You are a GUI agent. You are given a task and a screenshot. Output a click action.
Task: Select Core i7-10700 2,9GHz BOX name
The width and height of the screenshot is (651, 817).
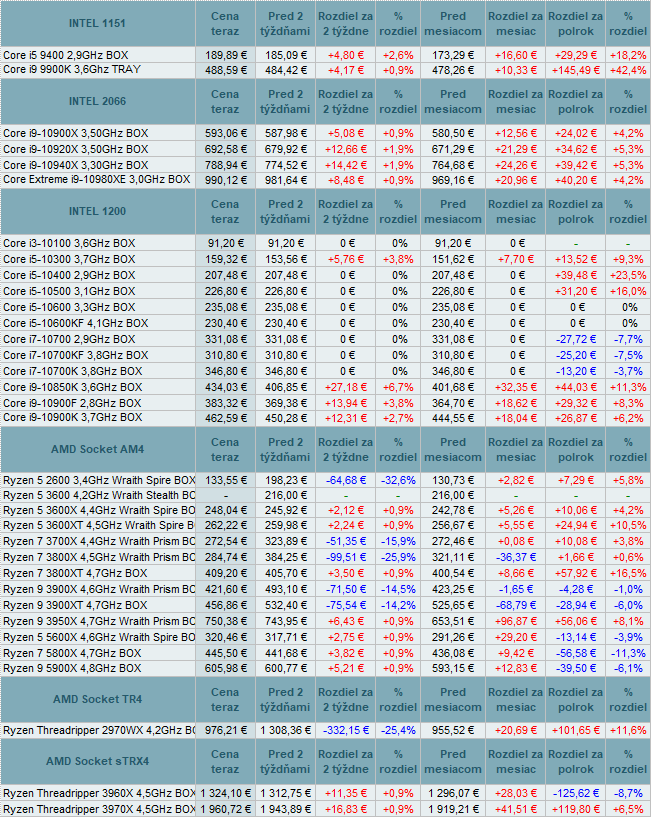(69, 340)
